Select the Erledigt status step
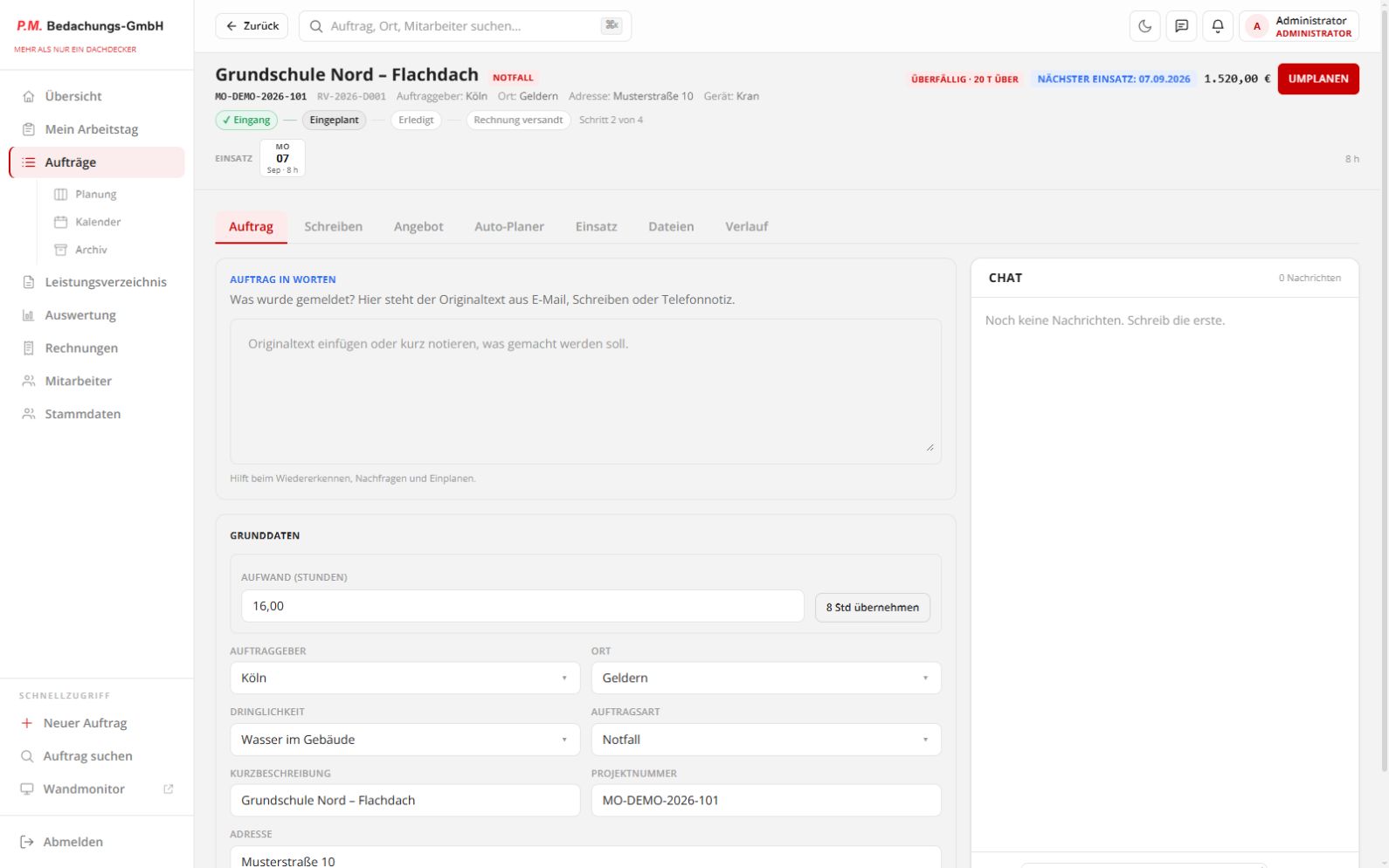 (416, 120)
